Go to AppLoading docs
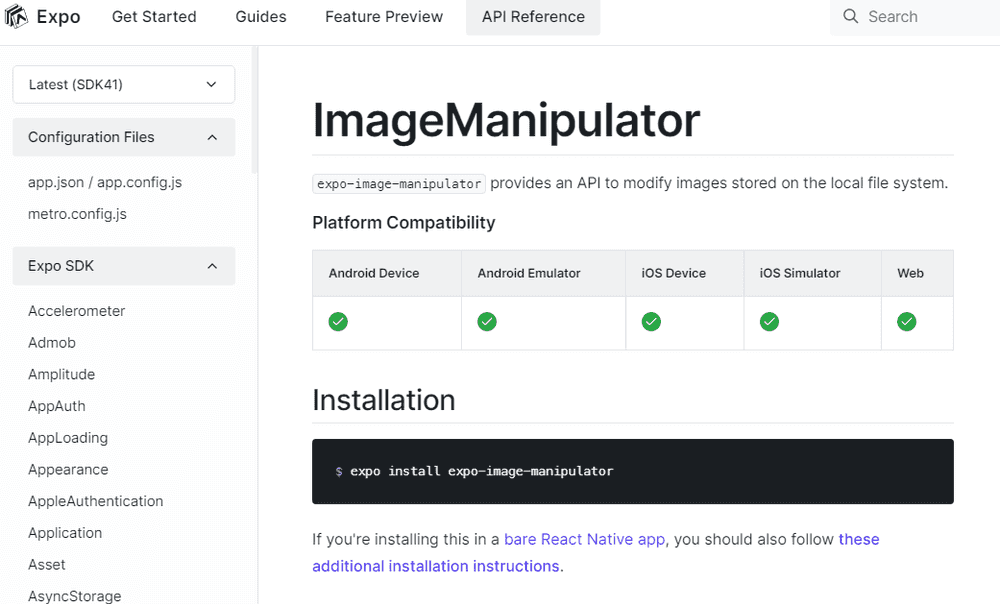 tap(68, 438)
